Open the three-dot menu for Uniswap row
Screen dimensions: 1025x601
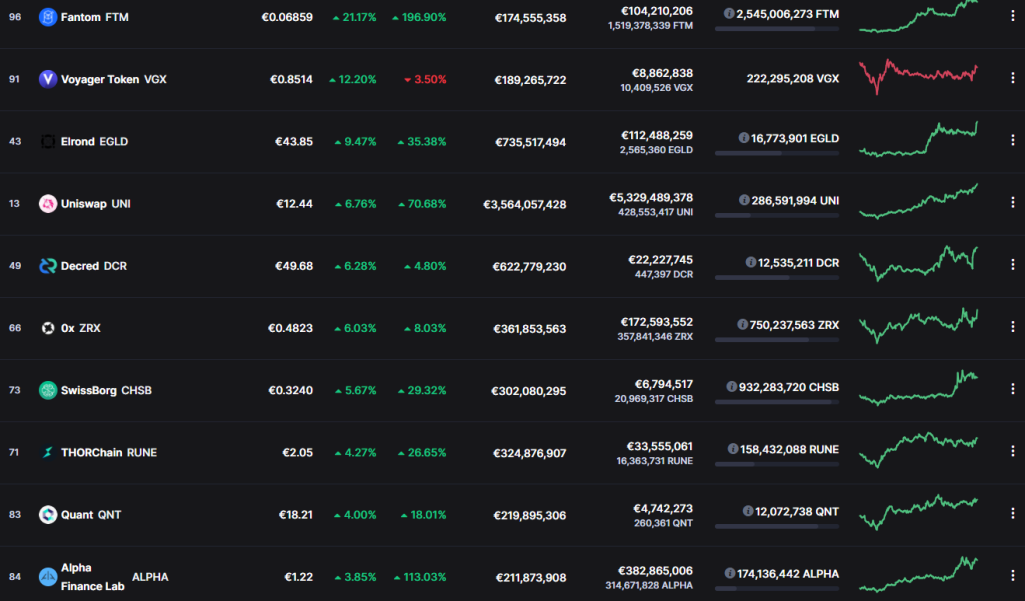tap(1013, 203)
